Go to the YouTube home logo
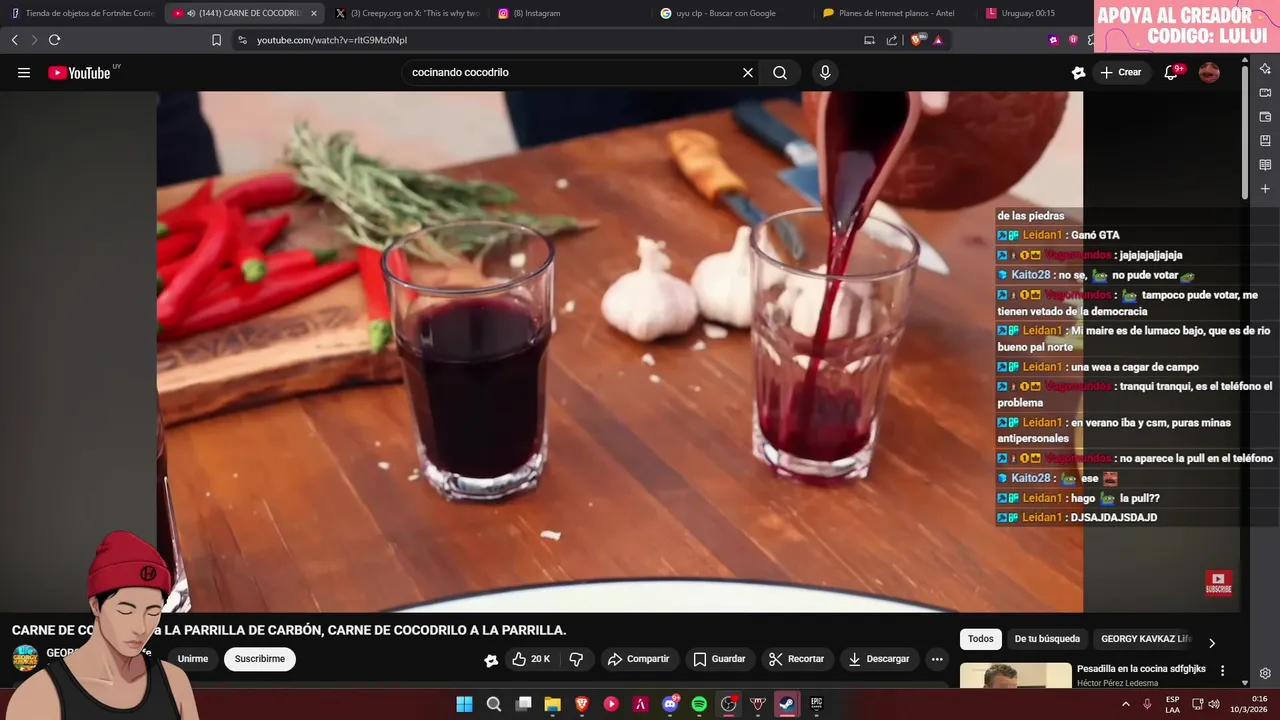Image resolution: width=1280 pixels, height=720 pixels. tap(79, 72)
